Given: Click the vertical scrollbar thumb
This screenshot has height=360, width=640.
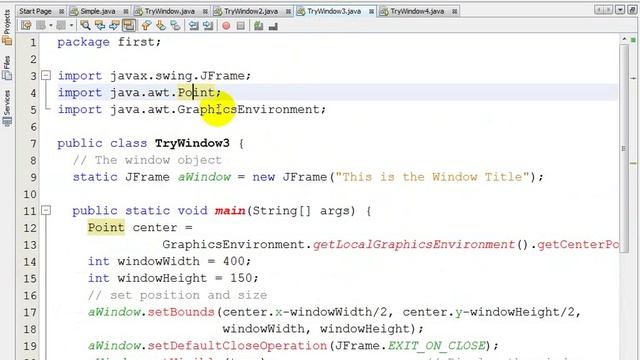Looking at the screenshot, I should (624, 149).
